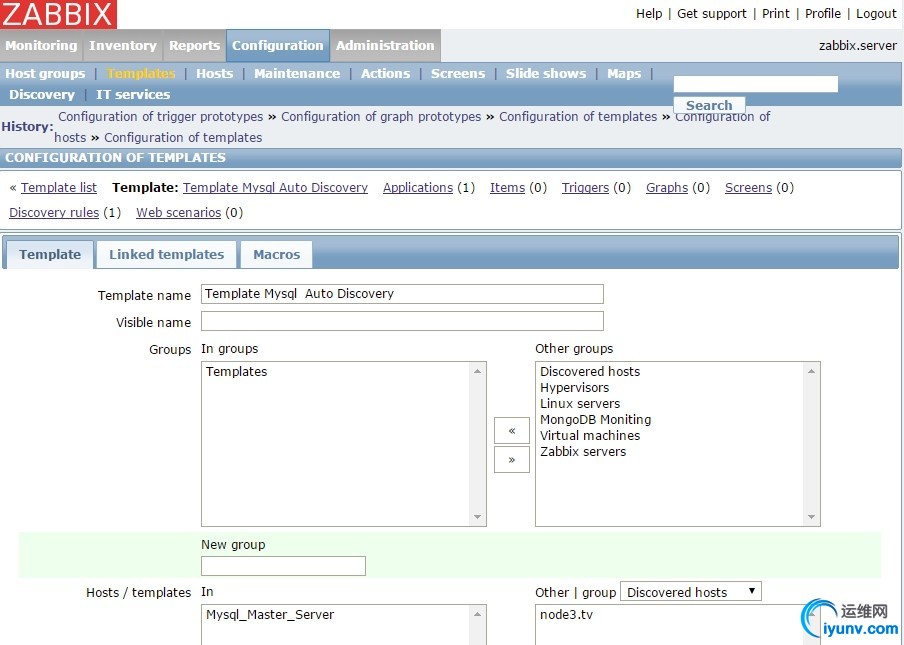904x645 pixels.
Task: Open the Get support link
Action: [711, 14]
